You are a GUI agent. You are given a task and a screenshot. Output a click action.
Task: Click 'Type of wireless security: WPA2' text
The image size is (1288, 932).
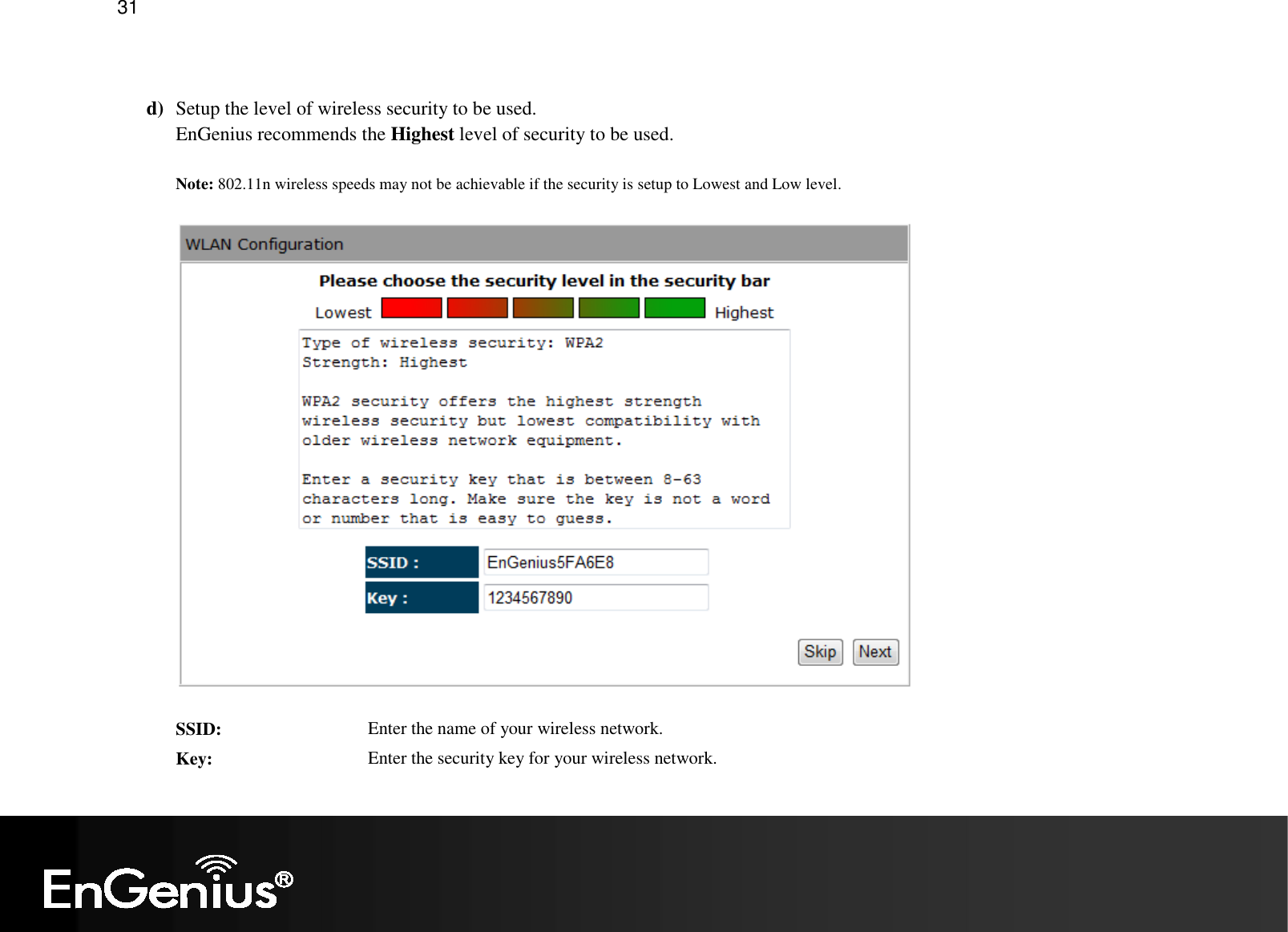[x=453, y=343]
